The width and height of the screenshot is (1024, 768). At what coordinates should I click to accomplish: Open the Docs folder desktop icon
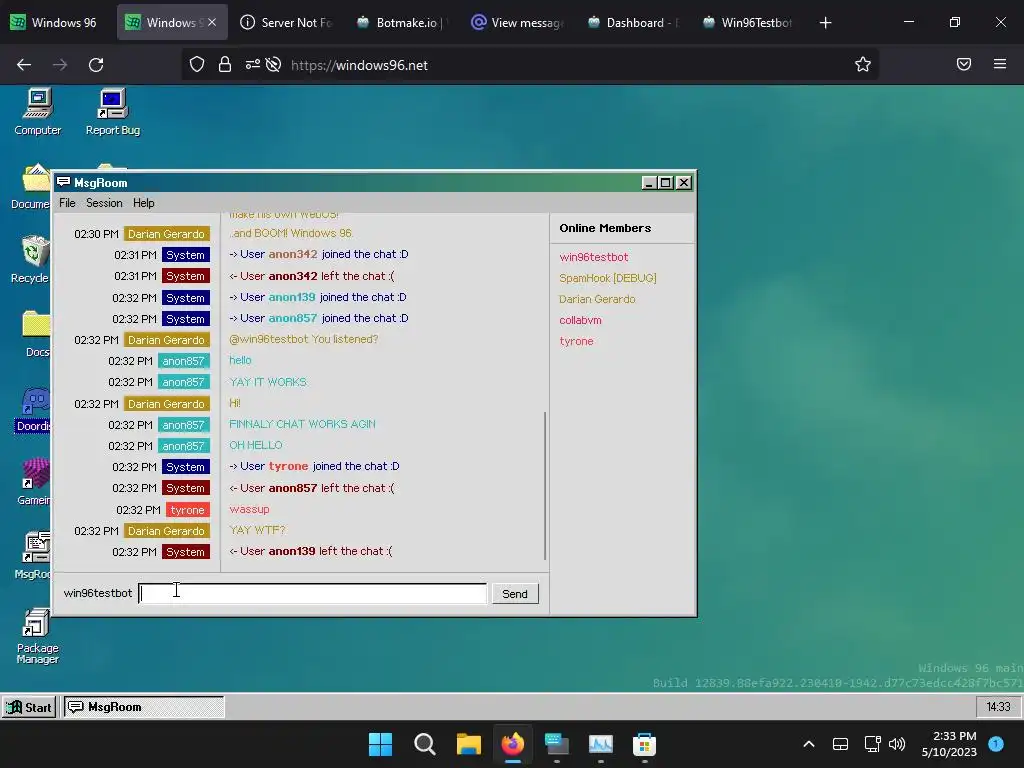(x=35, y=333)
